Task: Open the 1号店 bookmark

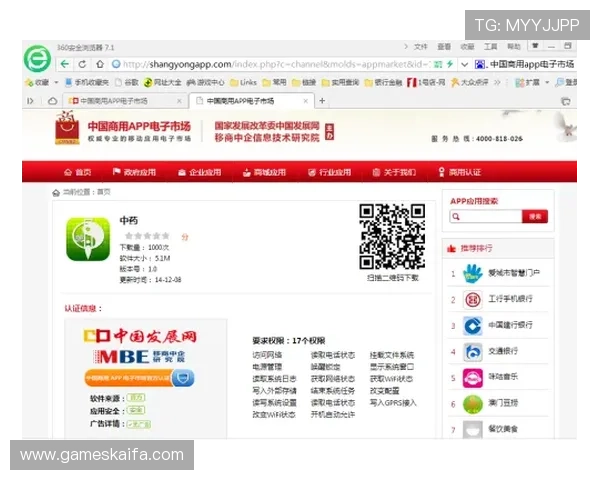Action: (x=426, y=82)
